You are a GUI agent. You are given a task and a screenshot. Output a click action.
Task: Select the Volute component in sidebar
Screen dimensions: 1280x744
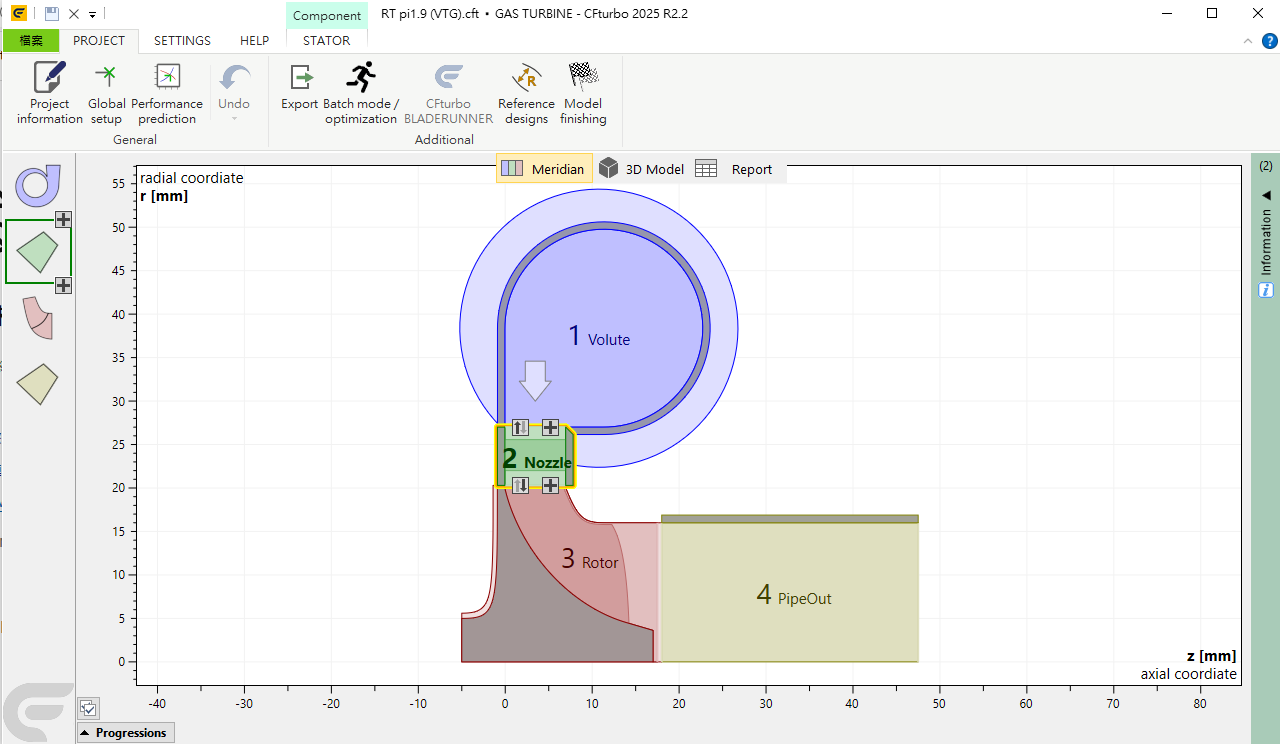[x=38, y=185]
